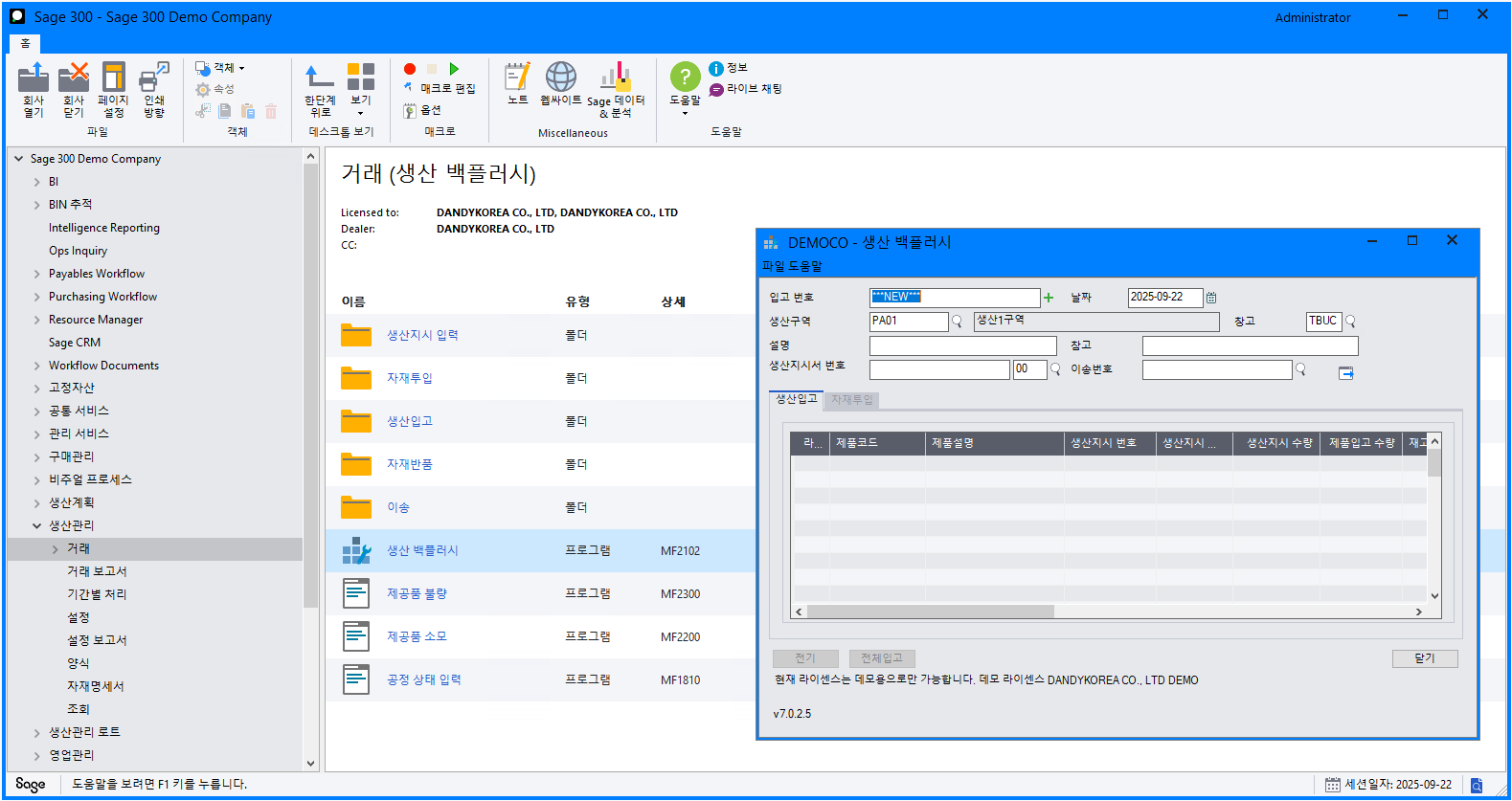1512x801 pixels.
Task: Expand the Workflow Documents node
Action: pos(37,366)
